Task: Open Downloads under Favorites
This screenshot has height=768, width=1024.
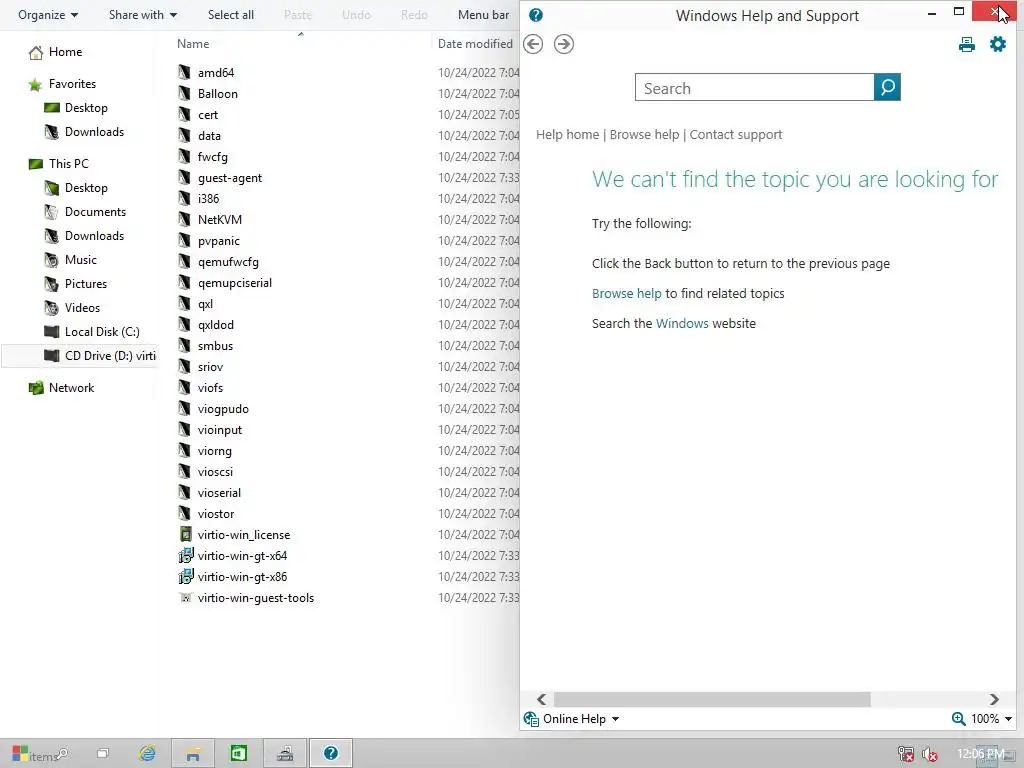Action: coord(94,132)
